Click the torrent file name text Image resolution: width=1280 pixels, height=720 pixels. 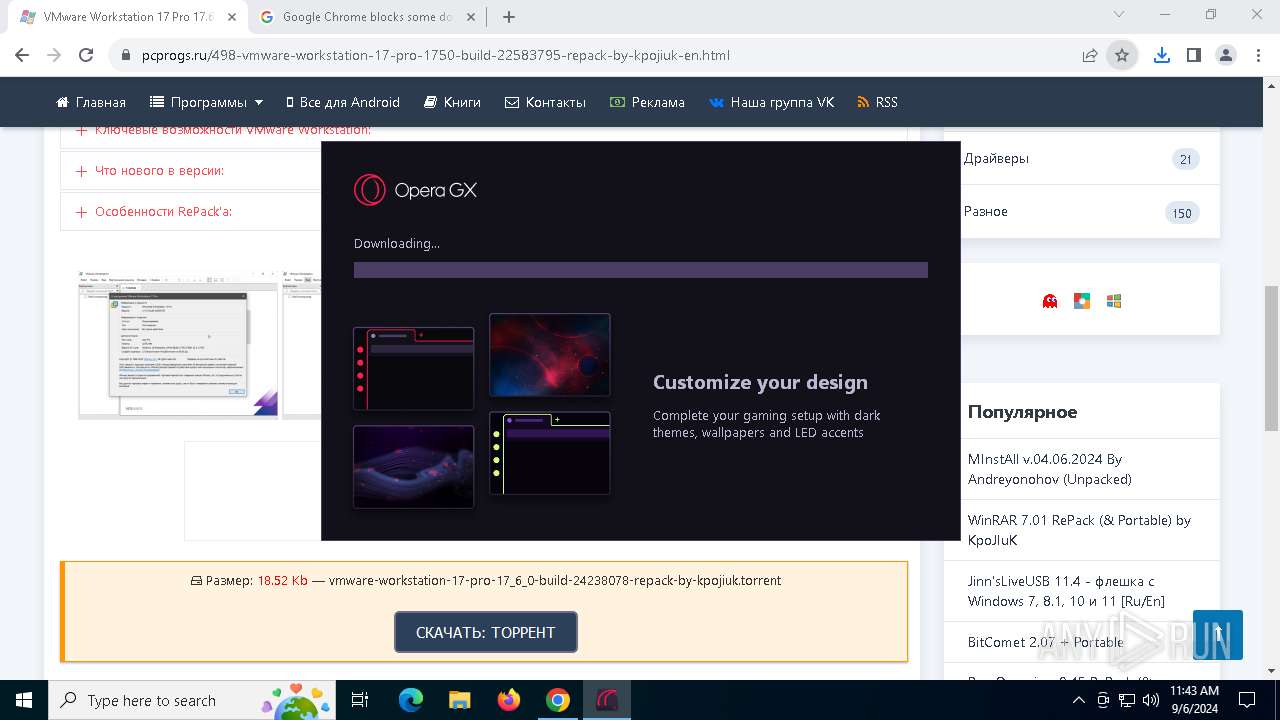pyautogui.click(x=555, y=580)
